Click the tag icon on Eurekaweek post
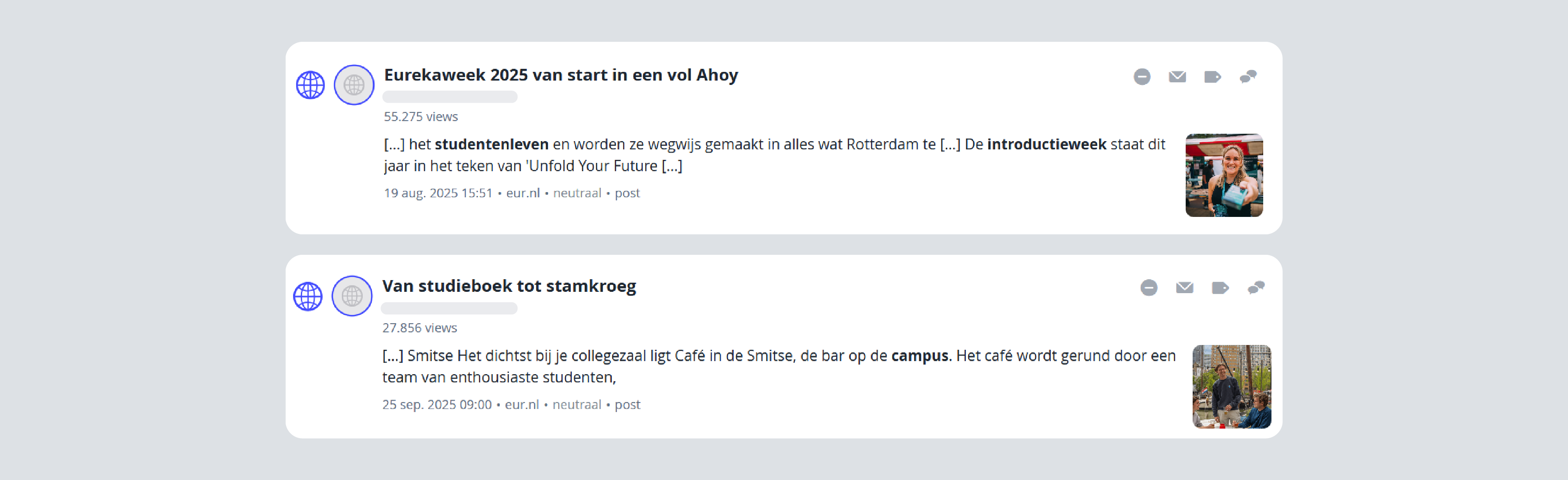The height and width of the screenshot is (480, 1568). 1213,77
